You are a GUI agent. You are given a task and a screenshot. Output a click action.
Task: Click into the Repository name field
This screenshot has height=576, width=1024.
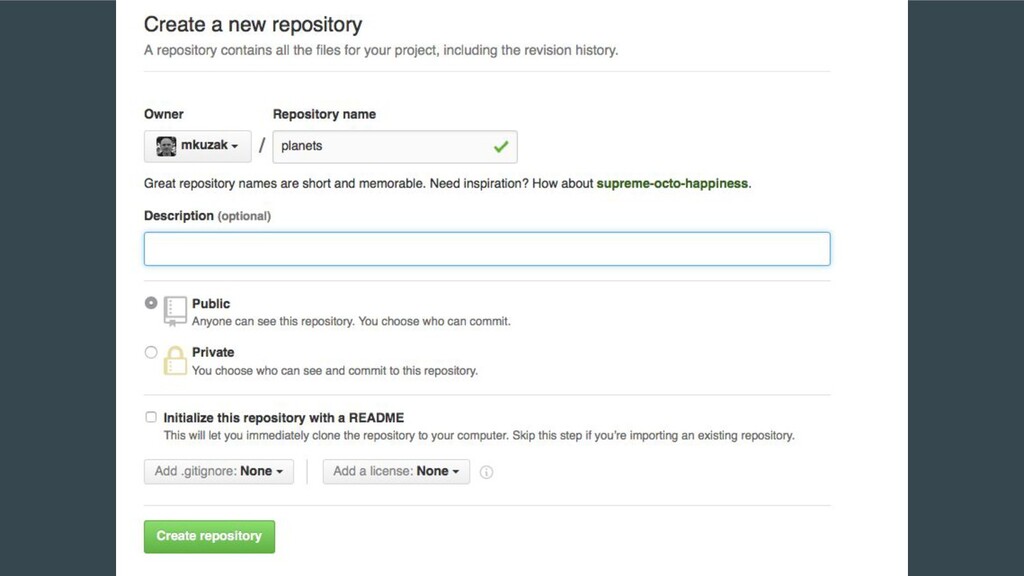coord(395,147)
